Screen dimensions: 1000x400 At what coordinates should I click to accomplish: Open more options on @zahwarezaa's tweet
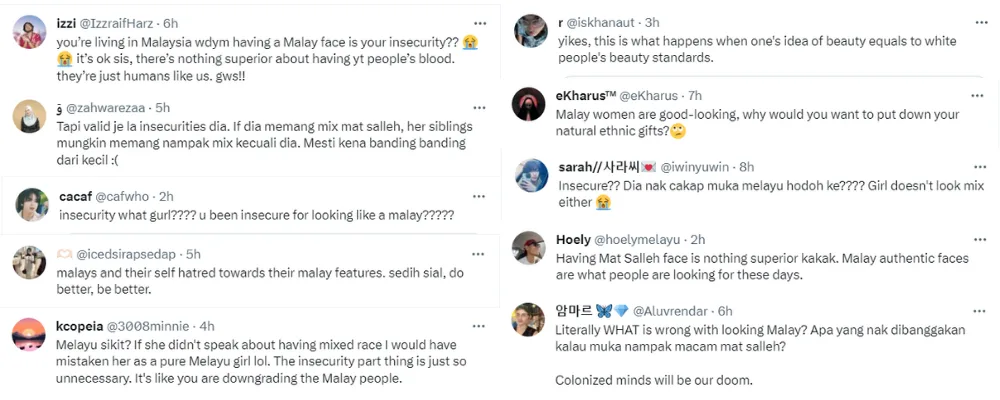coord(481,106)
